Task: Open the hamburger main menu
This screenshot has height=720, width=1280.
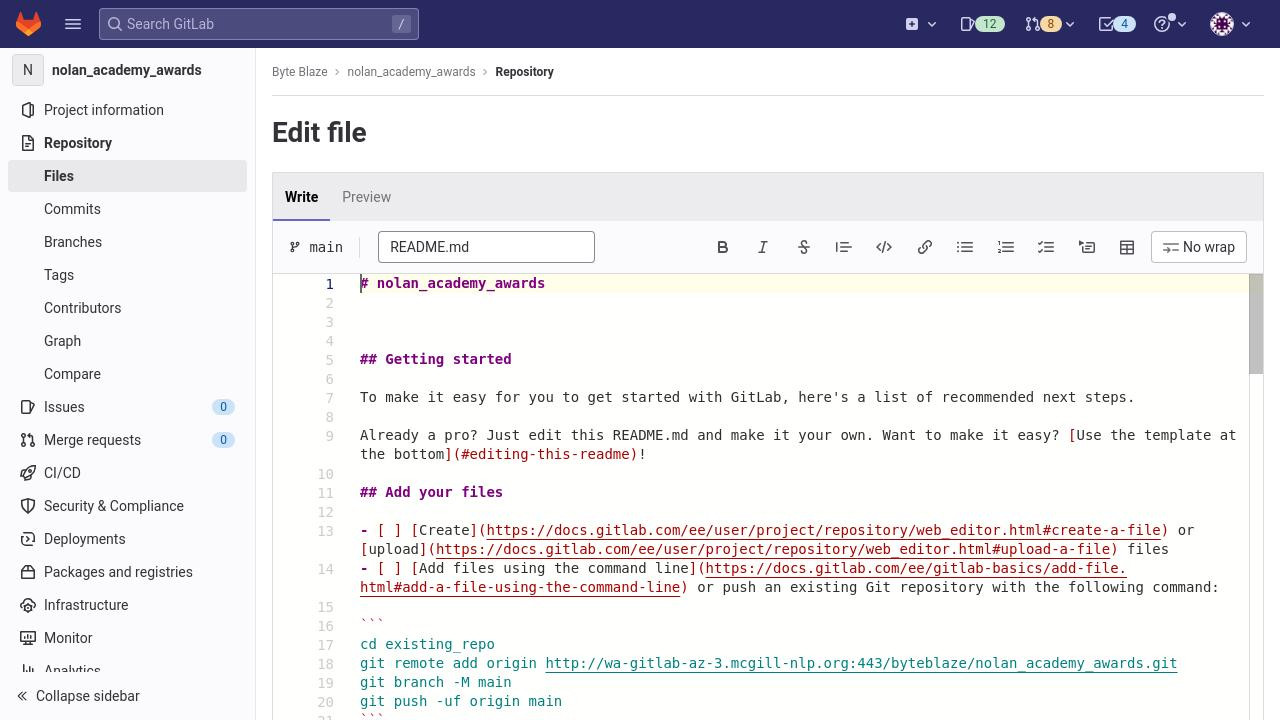Action: coord(73,24)
